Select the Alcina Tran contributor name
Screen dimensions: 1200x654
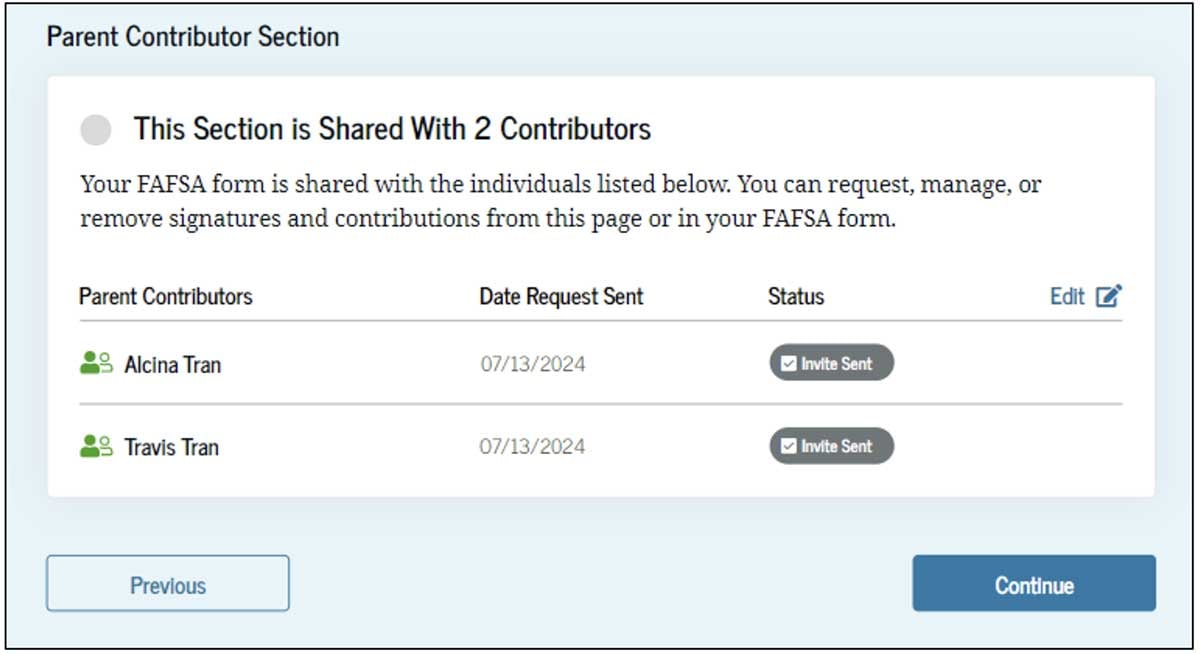click(x=173, y=364)
